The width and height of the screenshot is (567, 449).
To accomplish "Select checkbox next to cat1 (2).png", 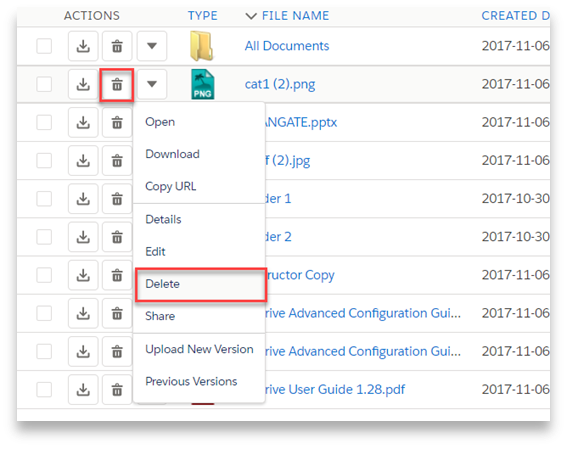I will coord(44,85).
